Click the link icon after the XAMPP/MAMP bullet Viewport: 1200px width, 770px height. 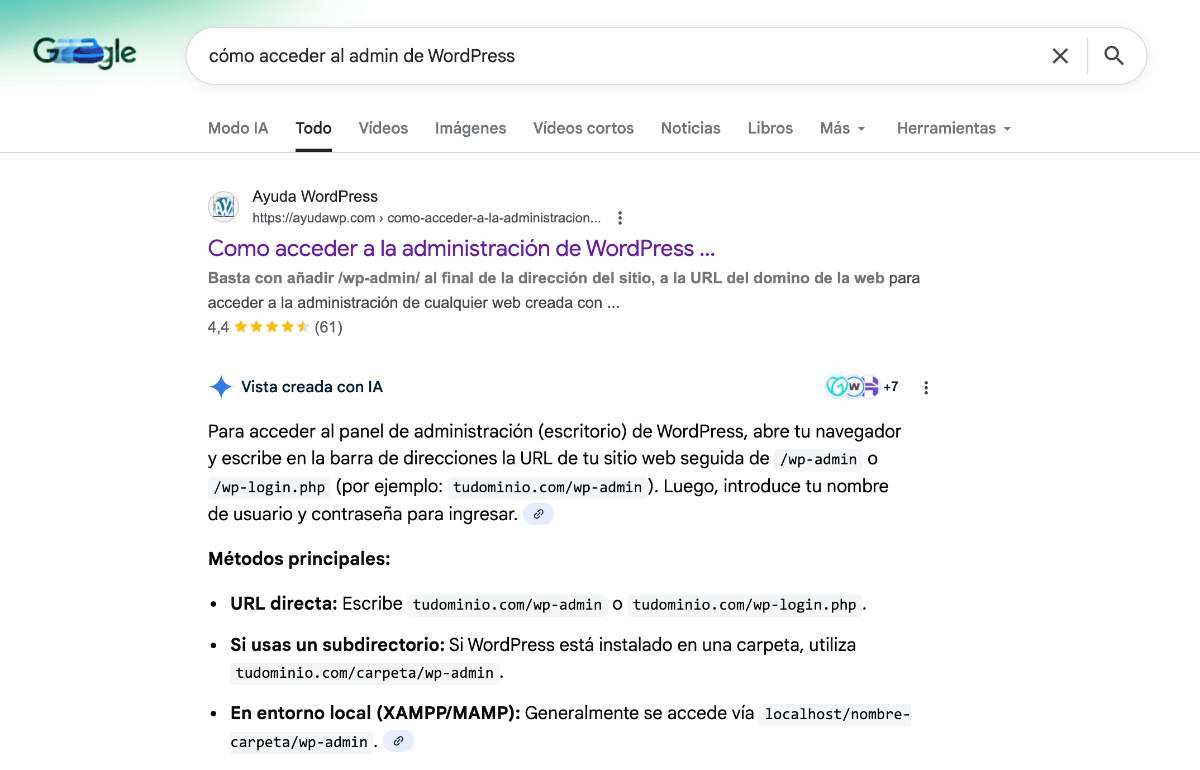398,740
